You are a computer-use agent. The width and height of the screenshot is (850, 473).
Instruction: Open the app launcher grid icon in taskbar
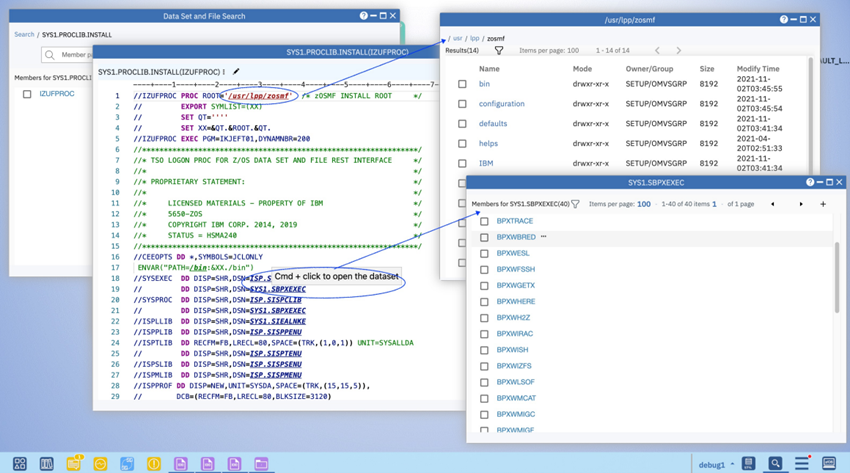[20, 464]
